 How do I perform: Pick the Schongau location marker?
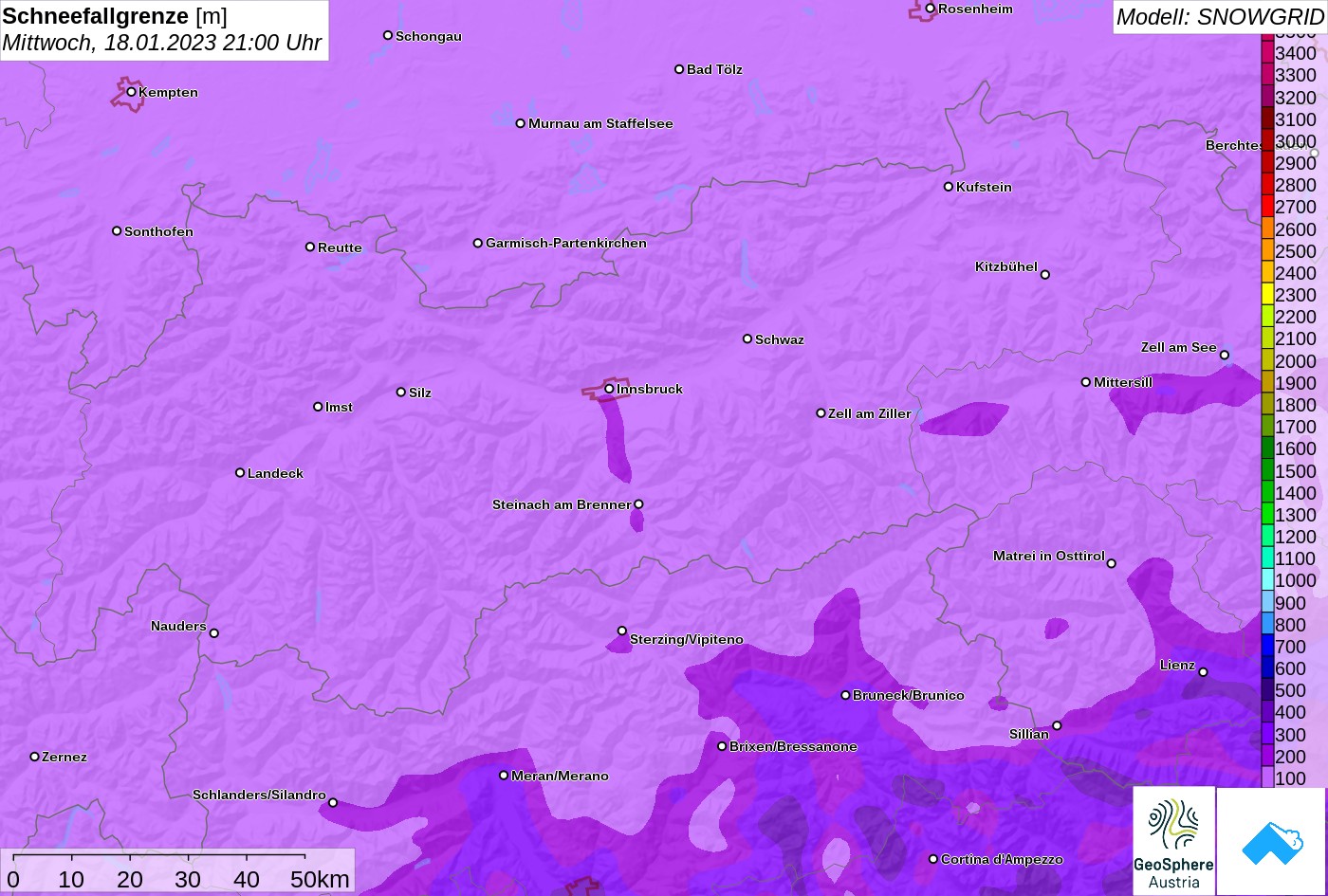point(388,36)
